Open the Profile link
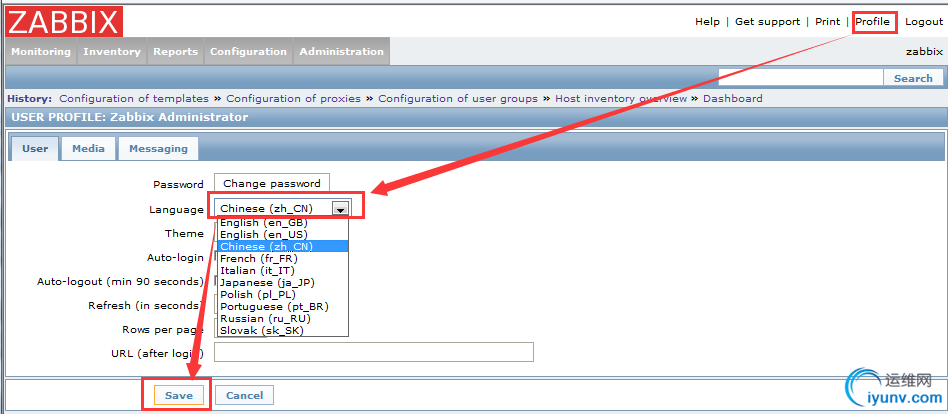 (872, 22)
